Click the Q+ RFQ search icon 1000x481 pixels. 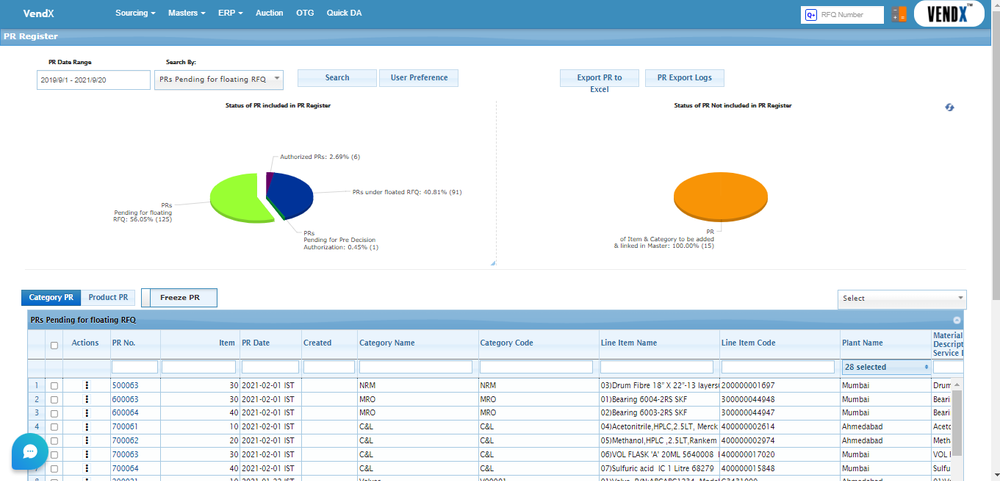[811, 15]
